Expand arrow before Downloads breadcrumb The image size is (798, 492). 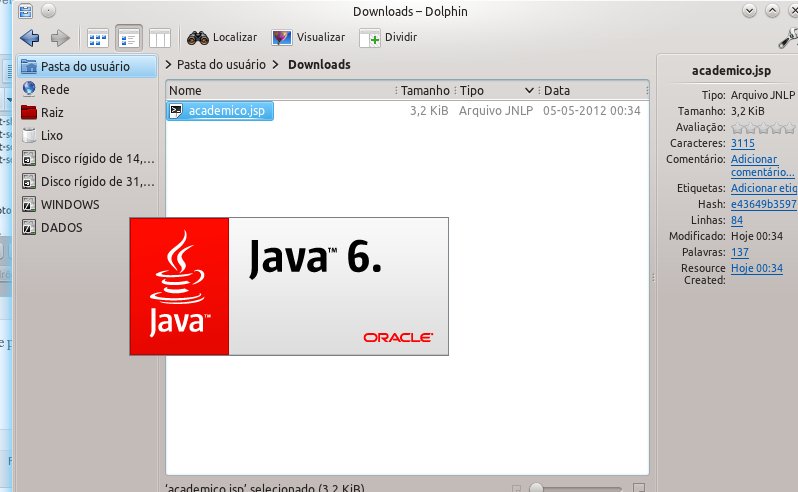[x=275, y=65]
